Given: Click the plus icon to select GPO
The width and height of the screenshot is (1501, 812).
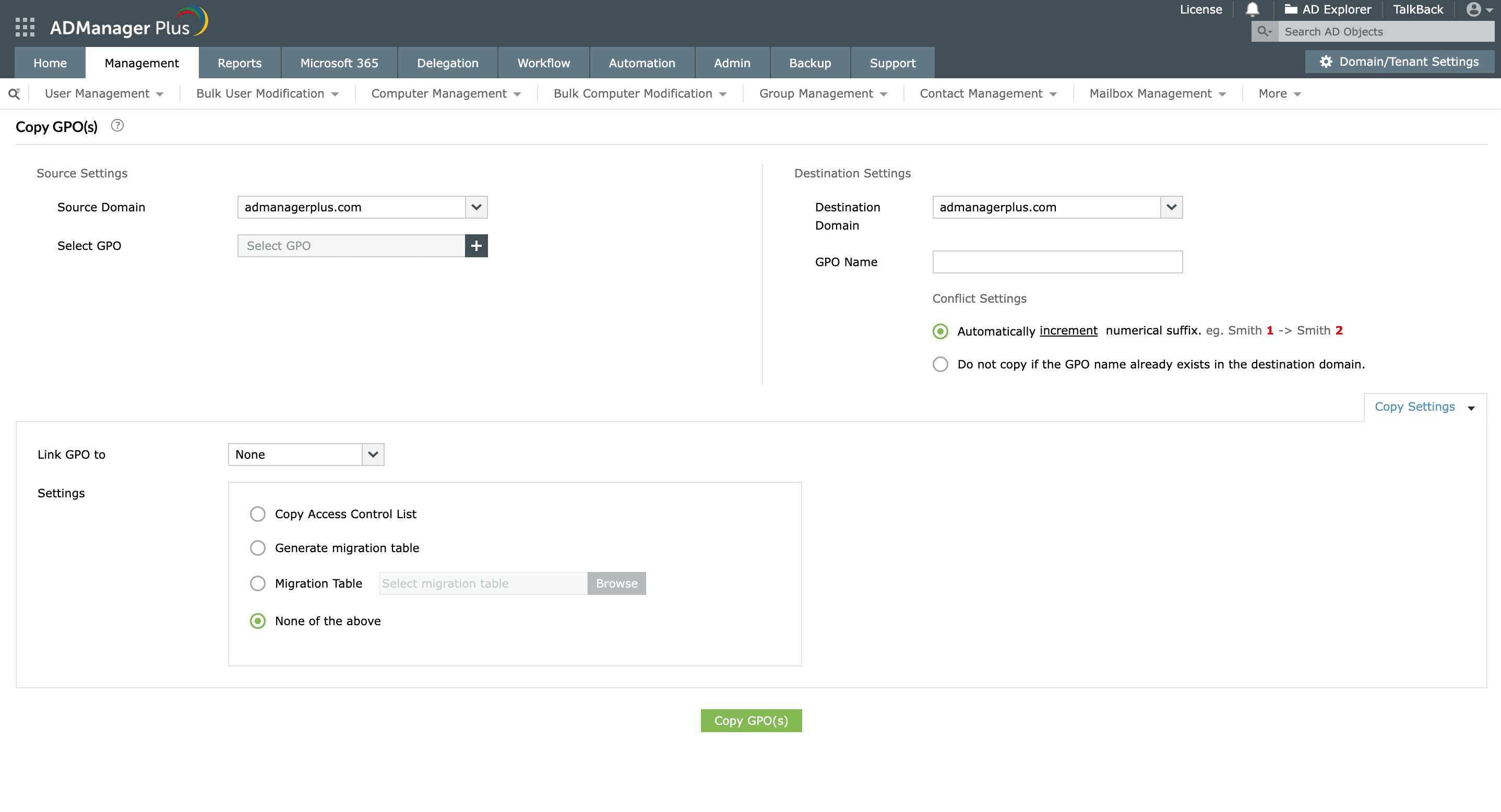Looking at the screenshot, I should (x=476, y=246).
